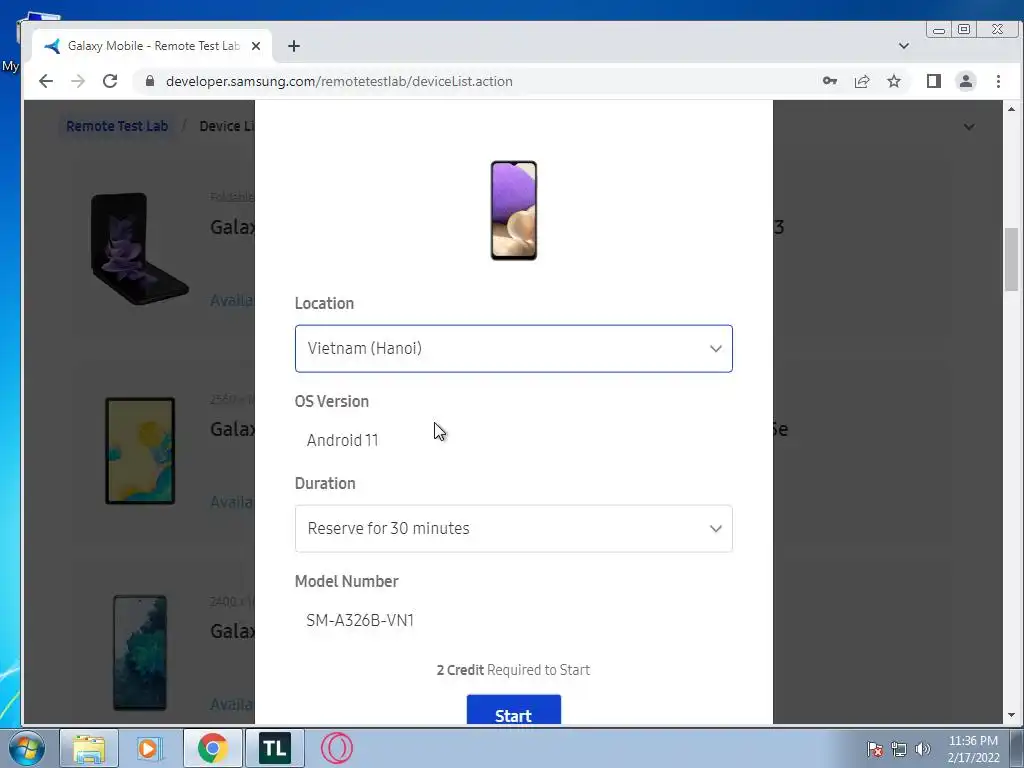The height and width of the screenshot is (768, 1024).
Task: Click the Action Center flag tray icon
Action: click(x=875, y=749)
